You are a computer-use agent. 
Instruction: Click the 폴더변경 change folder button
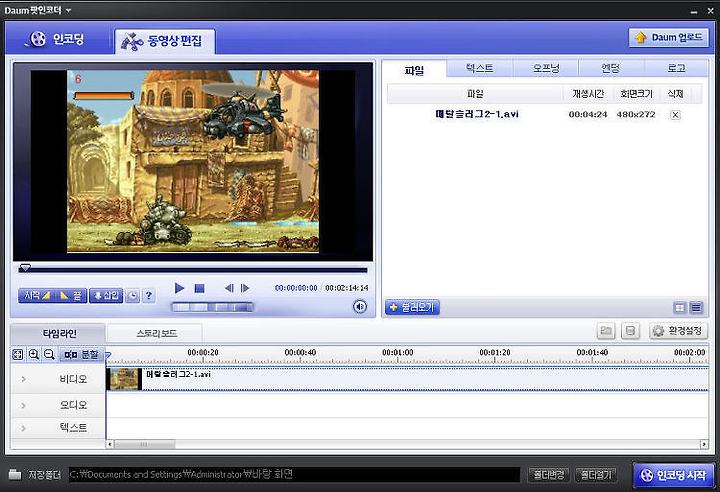[549, 475]
